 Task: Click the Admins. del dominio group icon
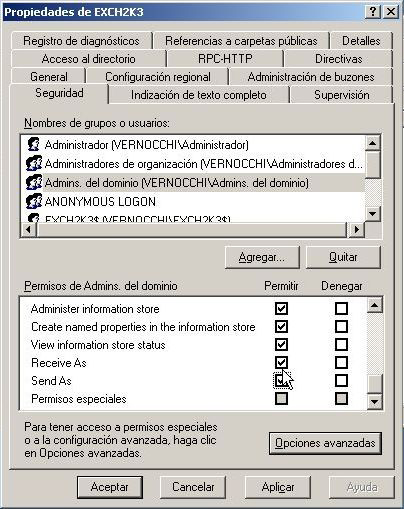point(34,182)
